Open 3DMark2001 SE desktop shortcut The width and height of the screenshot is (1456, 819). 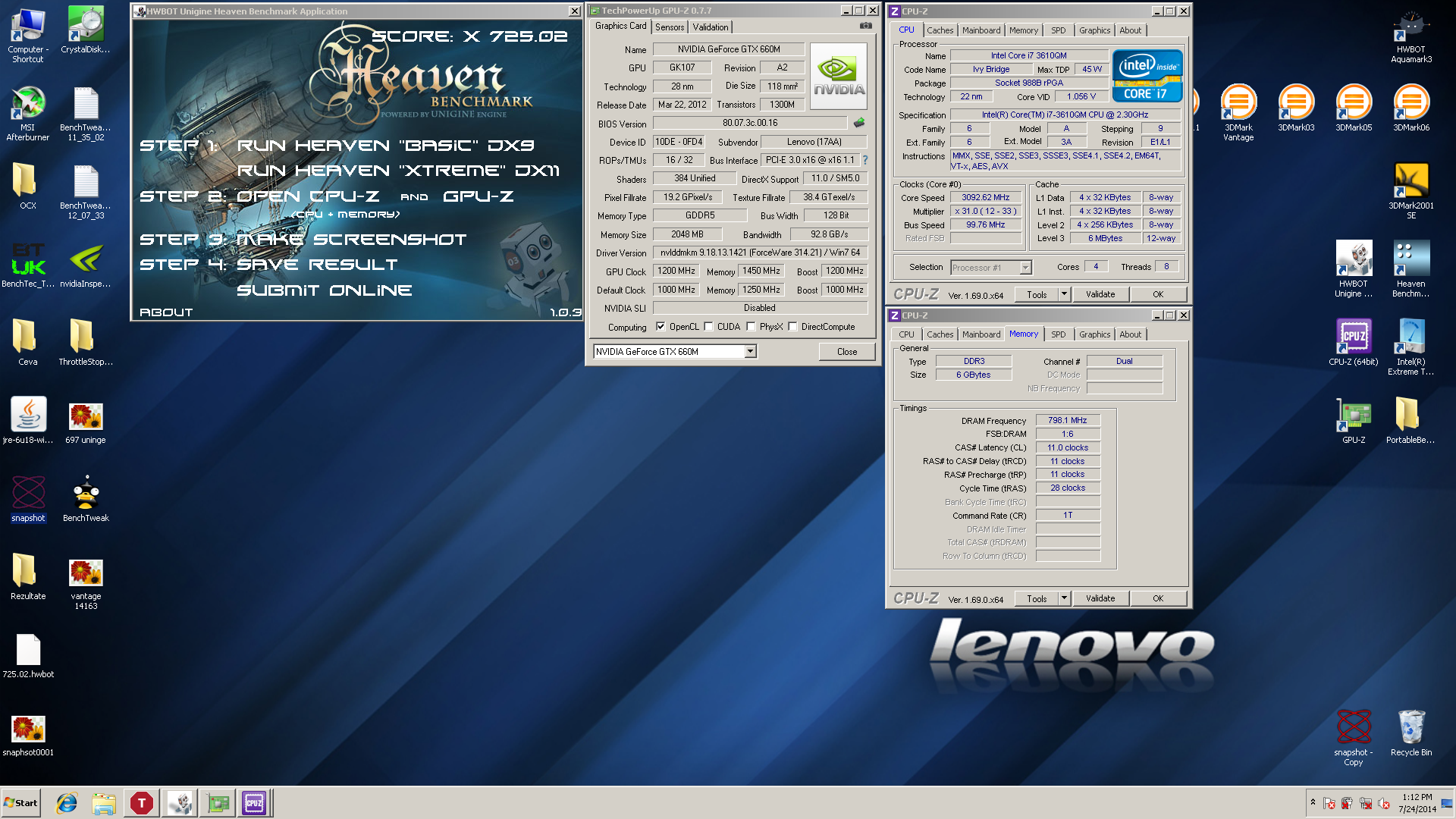[1411, 191]
